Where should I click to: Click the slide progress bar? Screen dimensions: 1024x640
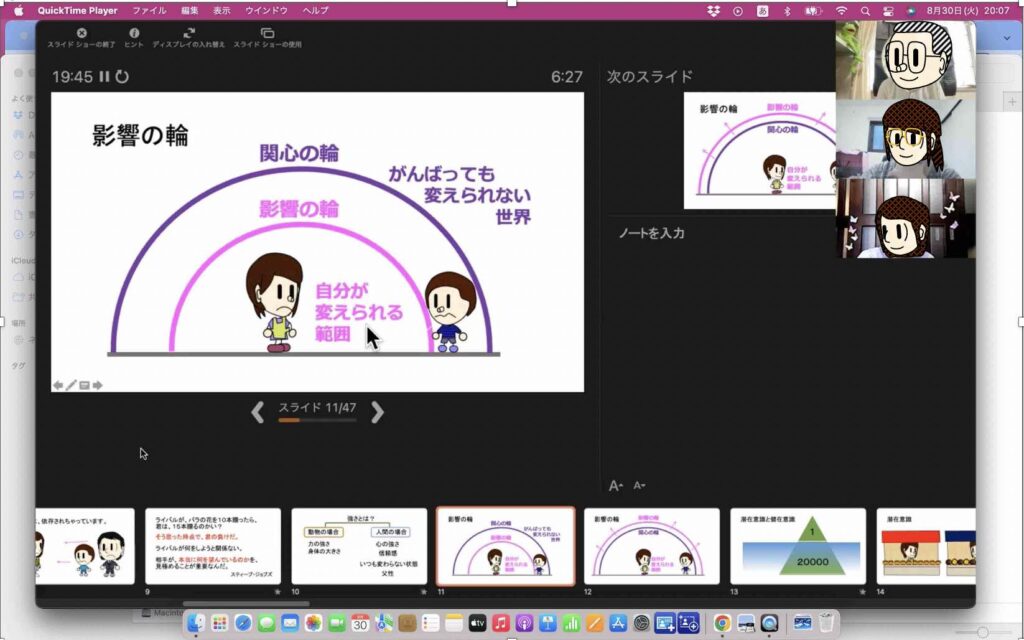317,421
